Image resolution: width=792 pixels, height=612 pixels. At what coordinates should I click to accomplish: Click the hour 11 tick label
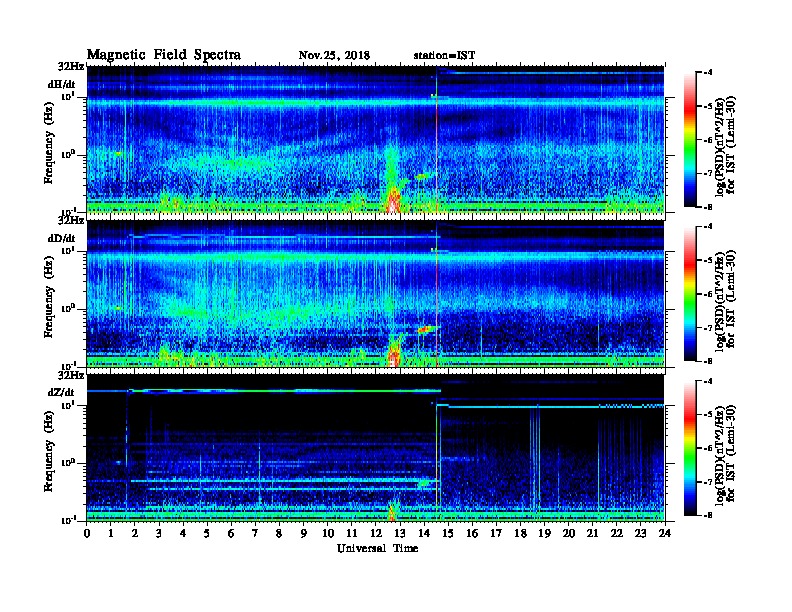[352, 534]
